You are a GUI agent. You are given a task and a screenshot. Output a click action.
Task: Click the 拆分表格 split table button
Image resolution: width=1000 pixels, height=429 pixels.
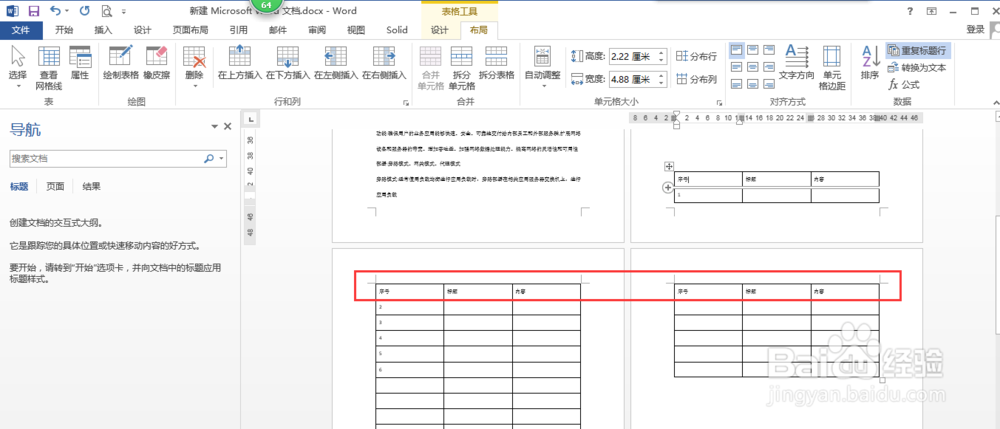point(497,62)
